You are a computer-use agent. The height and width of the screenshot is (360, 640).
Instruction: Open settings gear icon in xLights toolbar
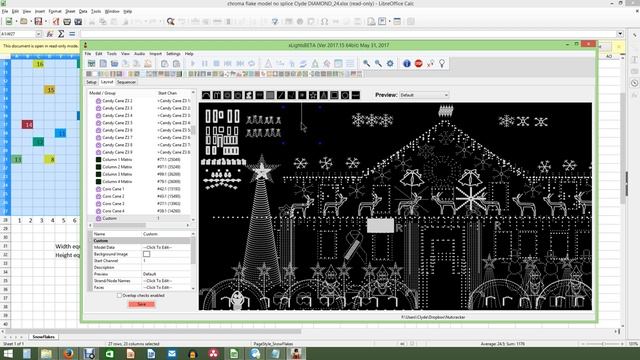point(390,63)
